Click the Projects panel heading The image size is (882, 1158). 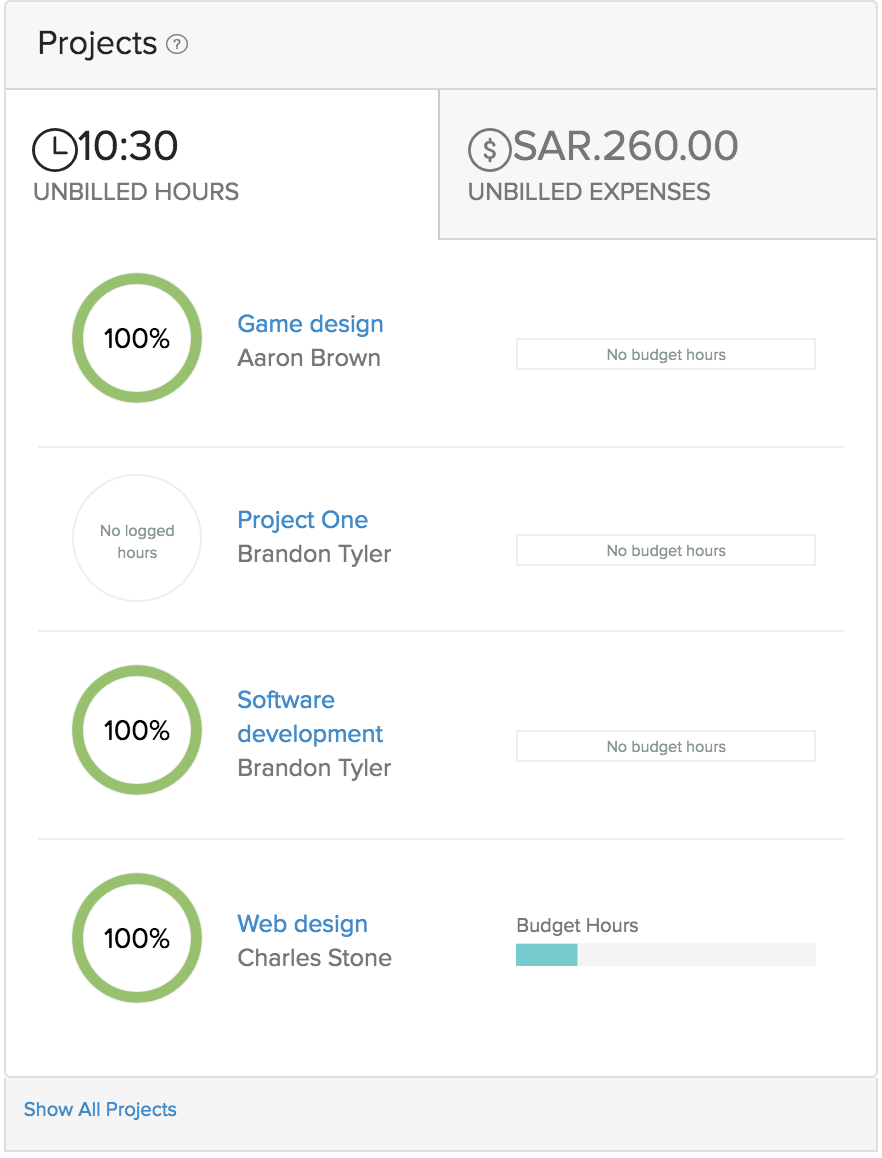[97, 44]
